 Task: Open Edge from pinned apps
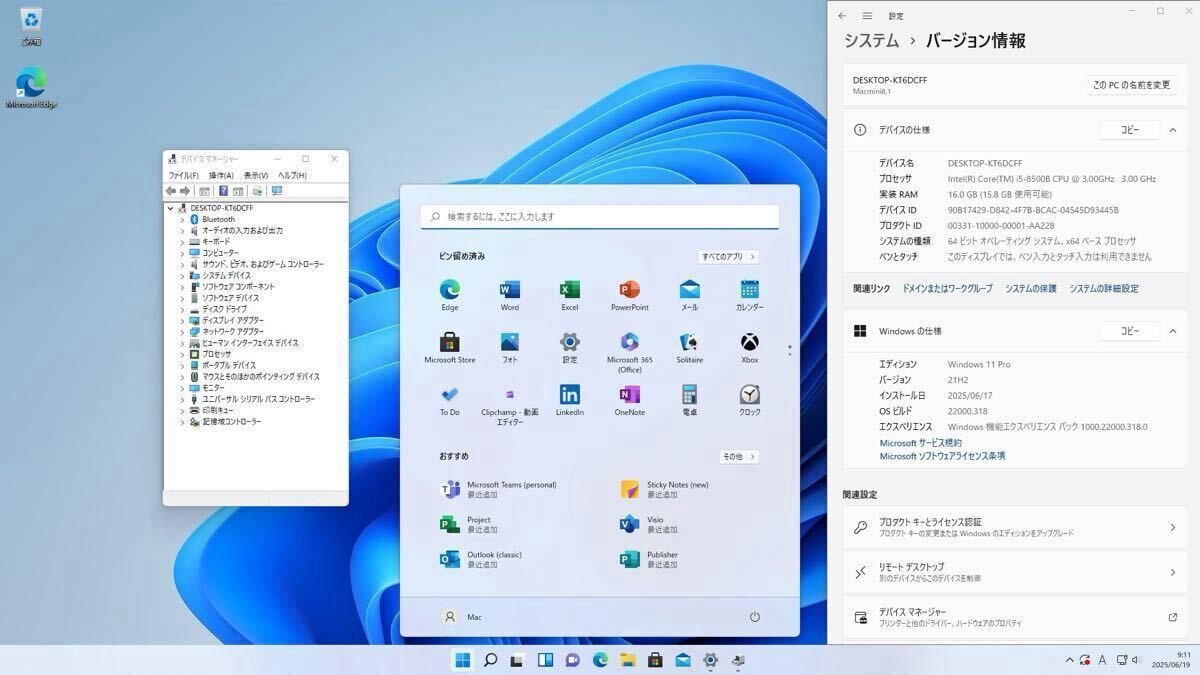[x=450, y=290]
